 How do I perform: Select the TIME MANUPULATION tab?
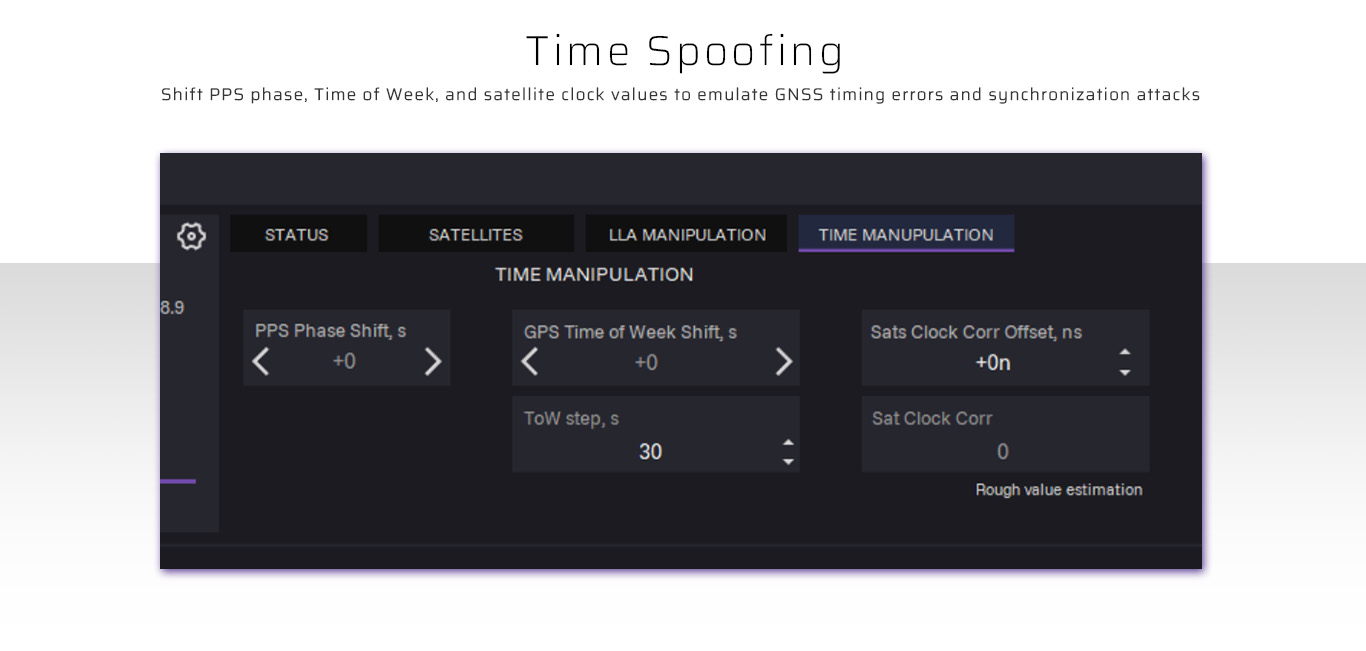click(x=906, y=235)
